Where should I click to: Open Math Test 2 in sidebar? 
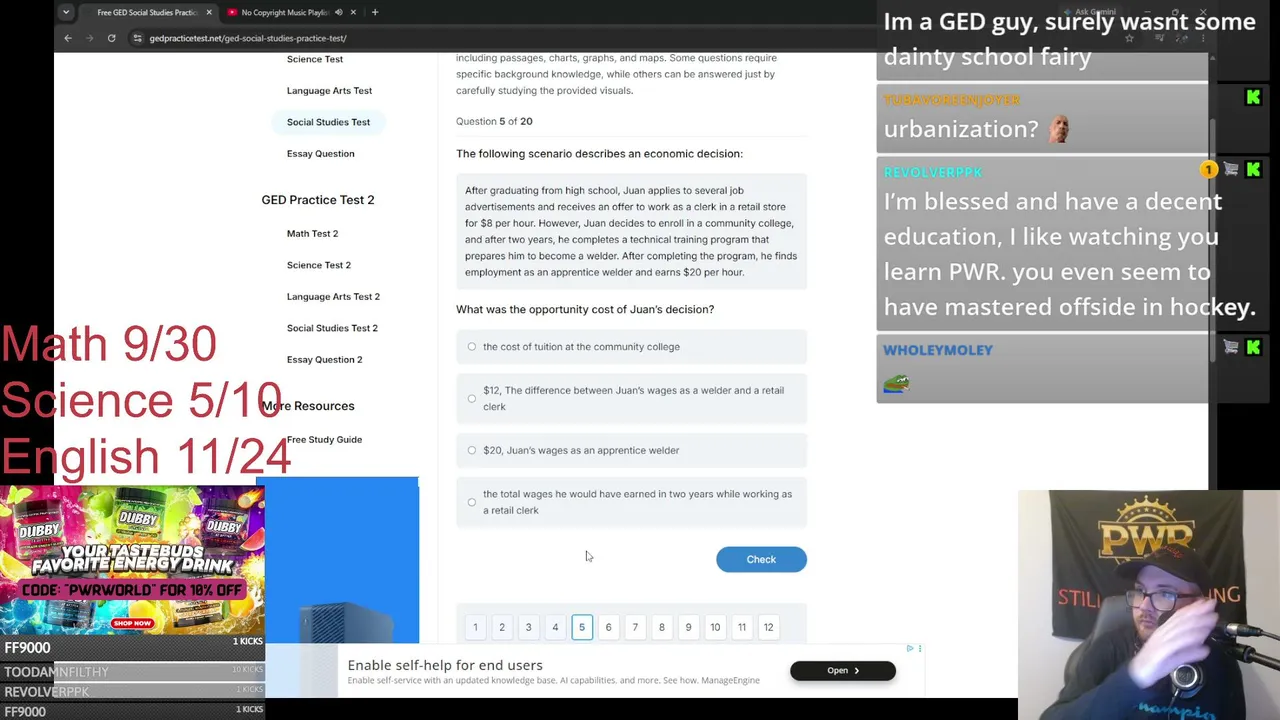(312, 234)
